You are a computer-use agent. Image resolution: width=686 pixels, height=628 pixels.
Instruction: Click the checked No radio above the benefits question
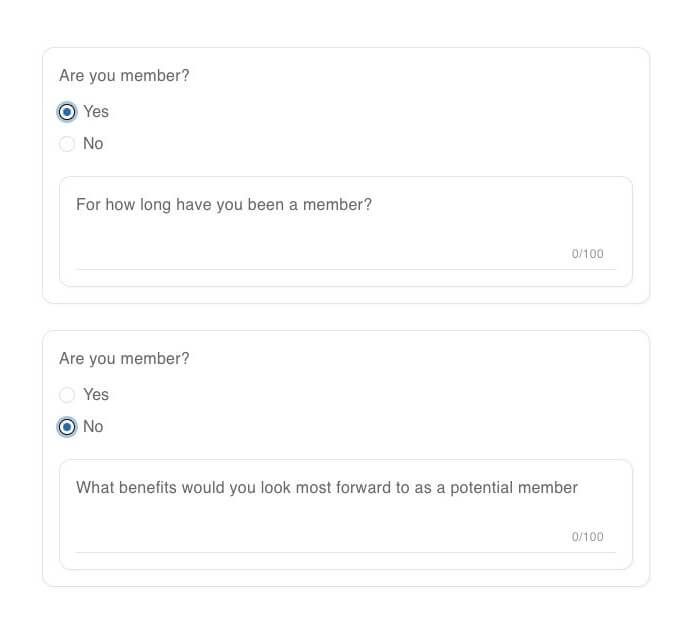click(67, 427)
